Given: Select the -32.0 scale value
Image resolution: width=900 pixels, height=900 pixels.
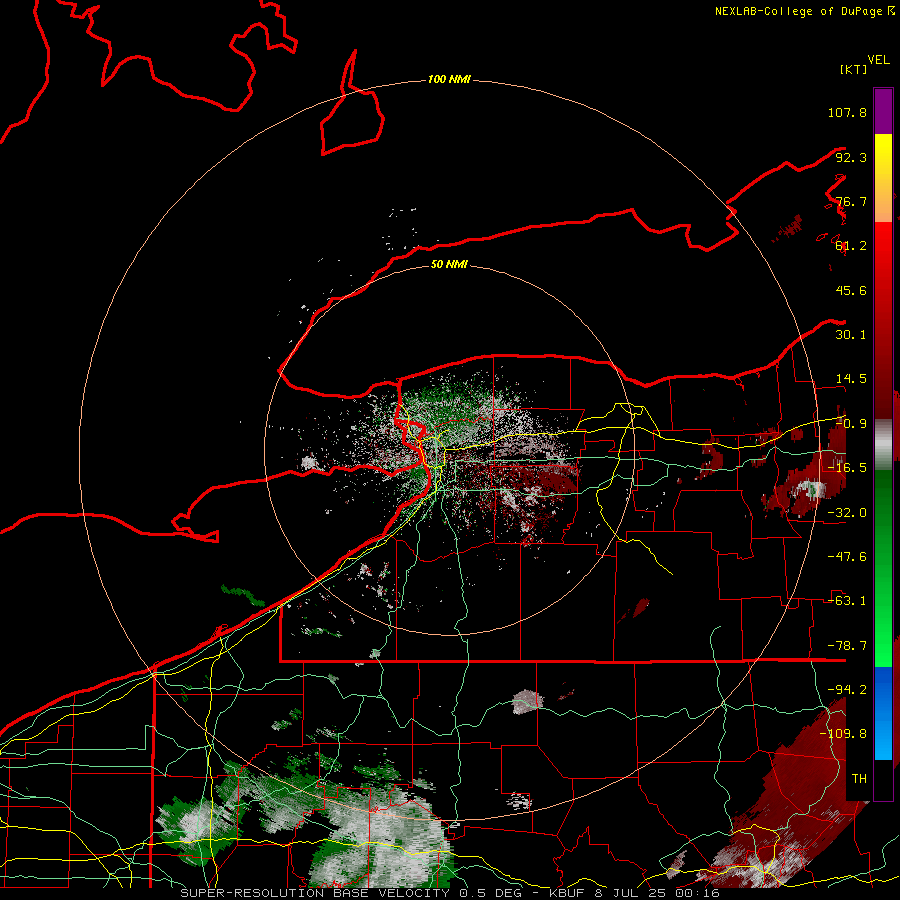Looking at the screenshot, I should (847, 513).
